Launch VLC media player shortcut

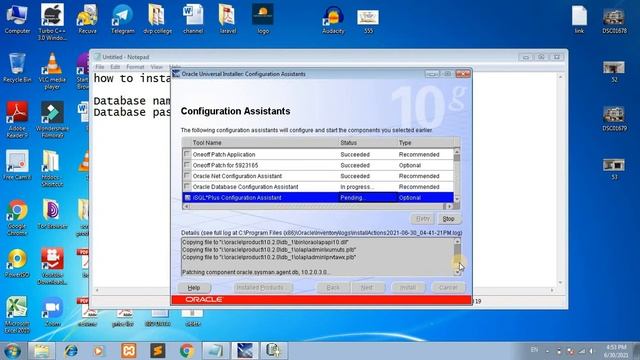52,71
